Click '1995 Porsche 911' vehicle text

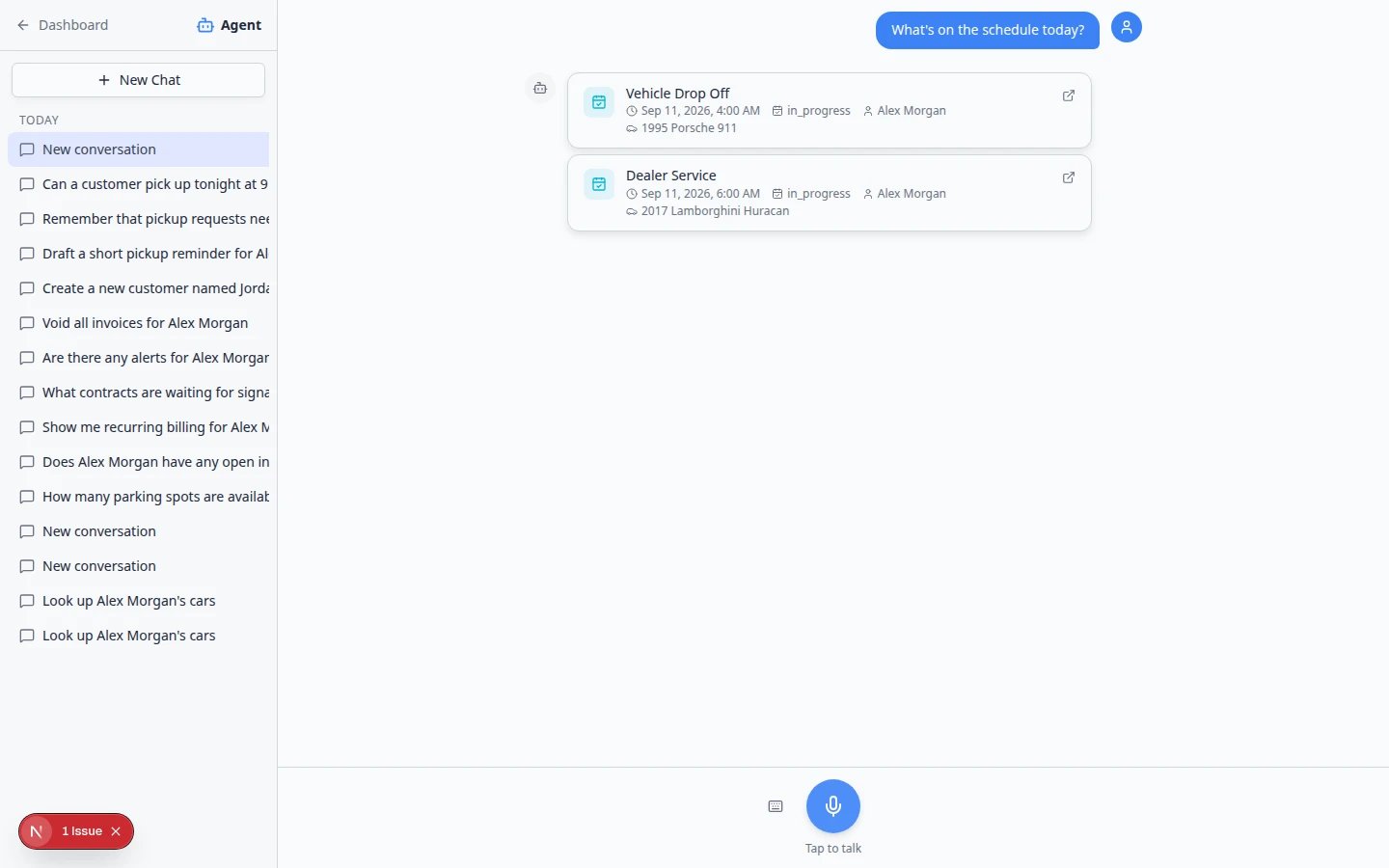[x=689, y=128]
